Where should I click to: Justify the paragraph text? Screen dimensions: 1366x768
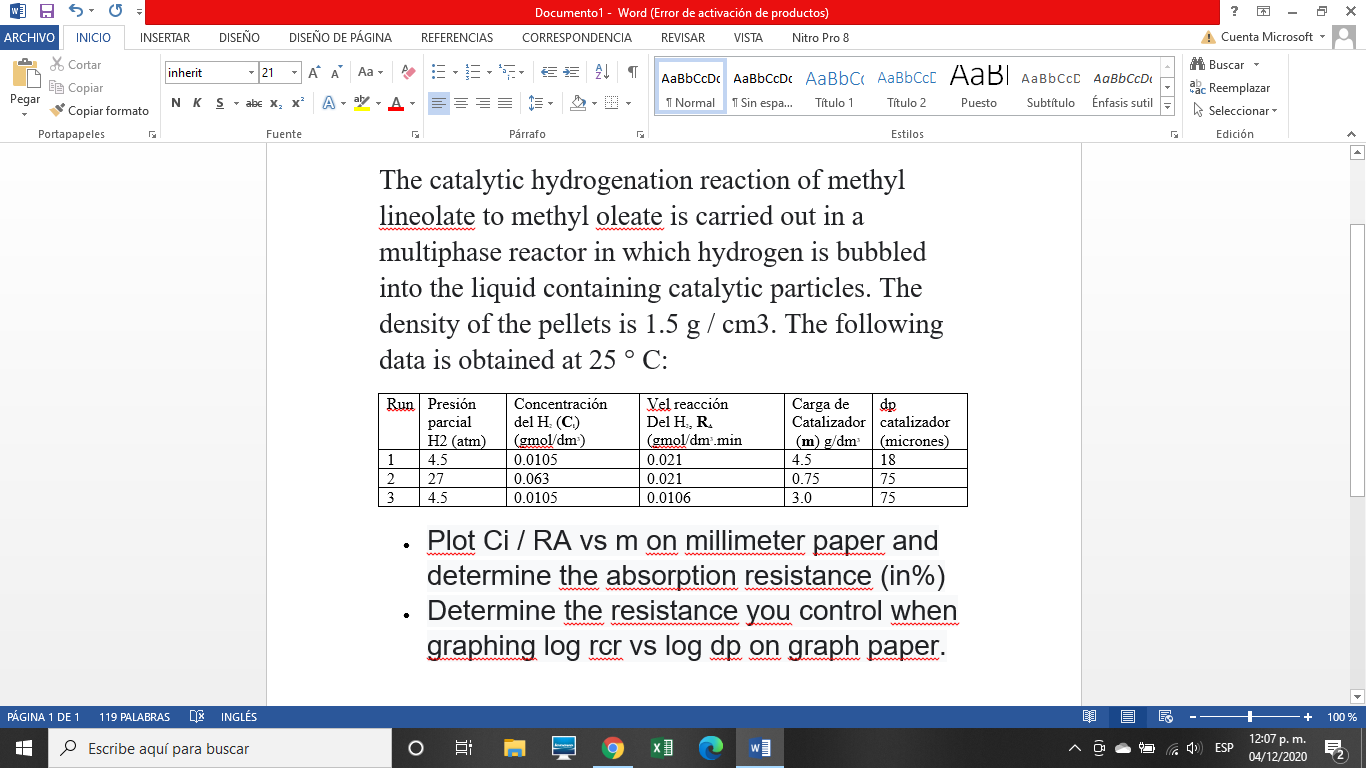[x=505, y=103]
